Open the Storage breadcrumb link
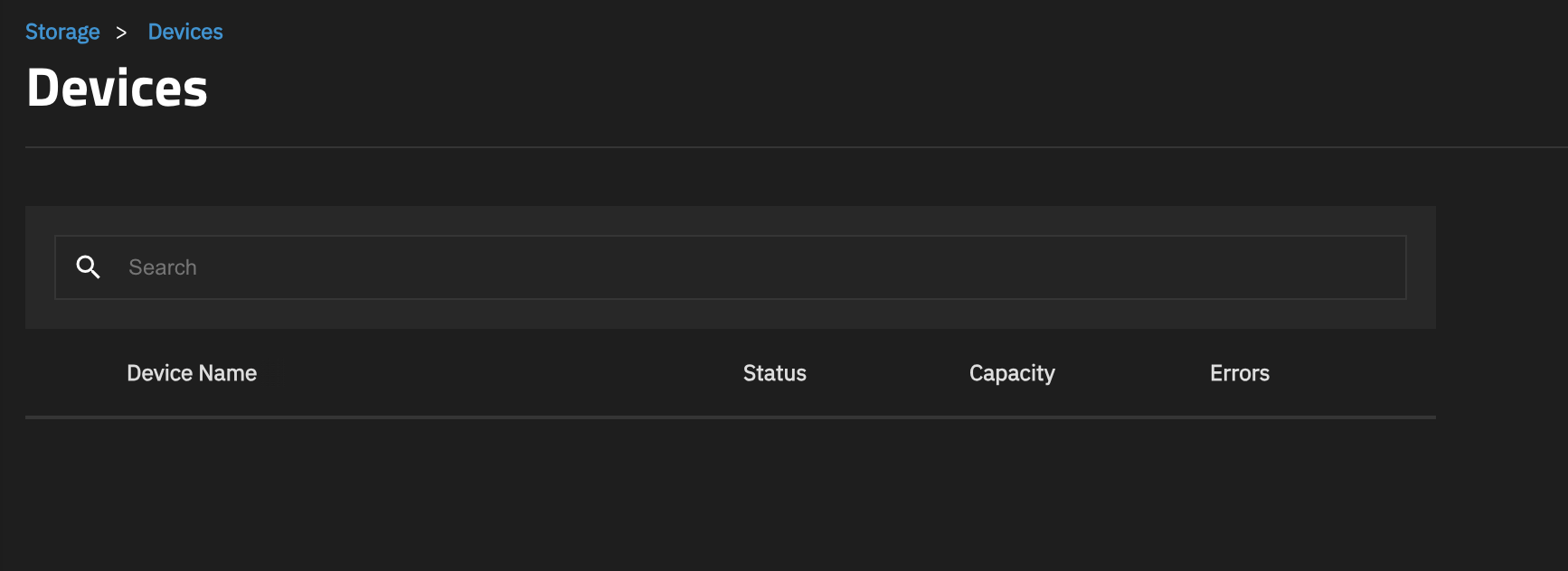 62,33
